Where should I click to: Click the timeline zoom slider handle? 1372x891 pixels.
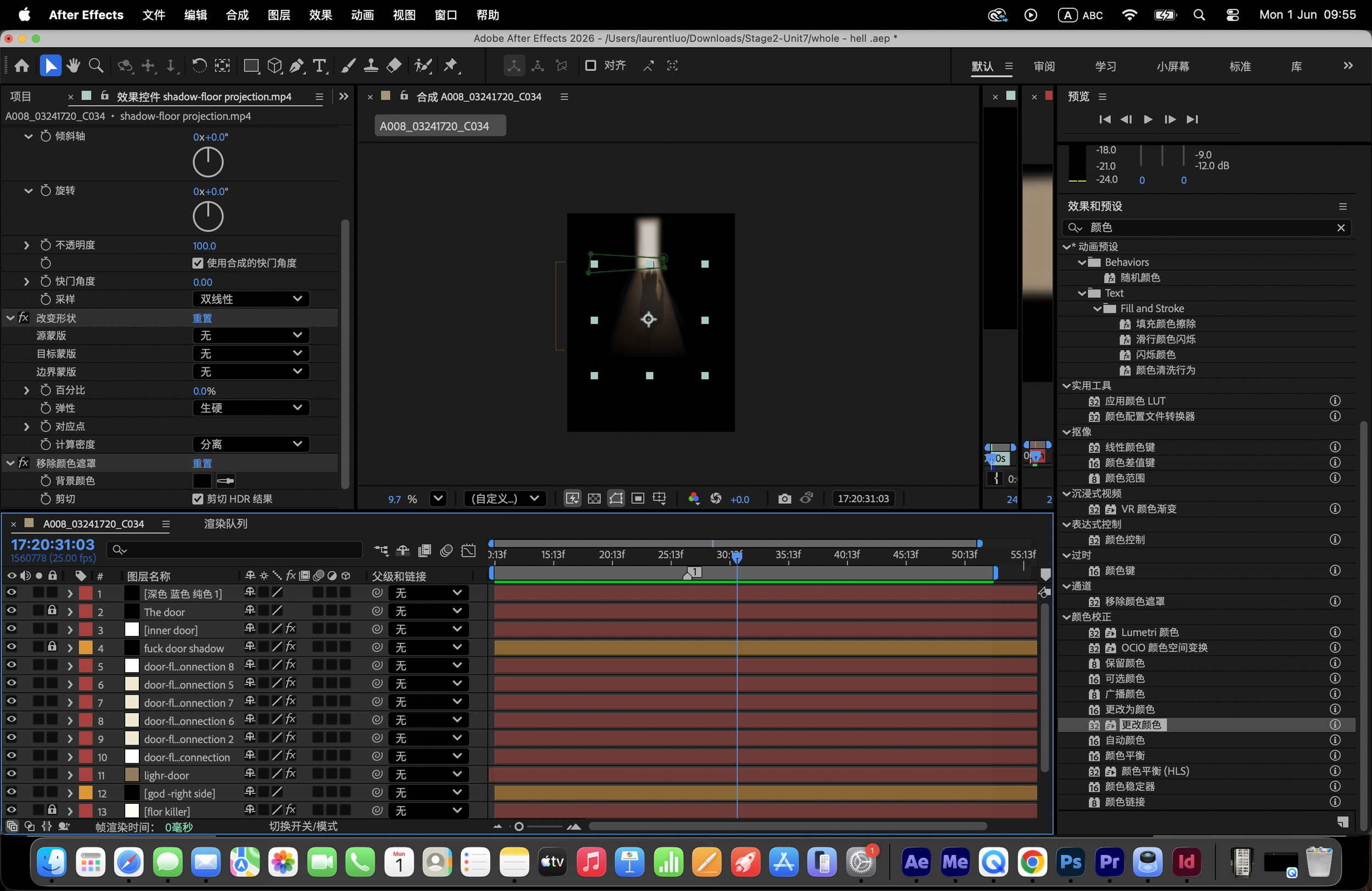coord(519,826)
